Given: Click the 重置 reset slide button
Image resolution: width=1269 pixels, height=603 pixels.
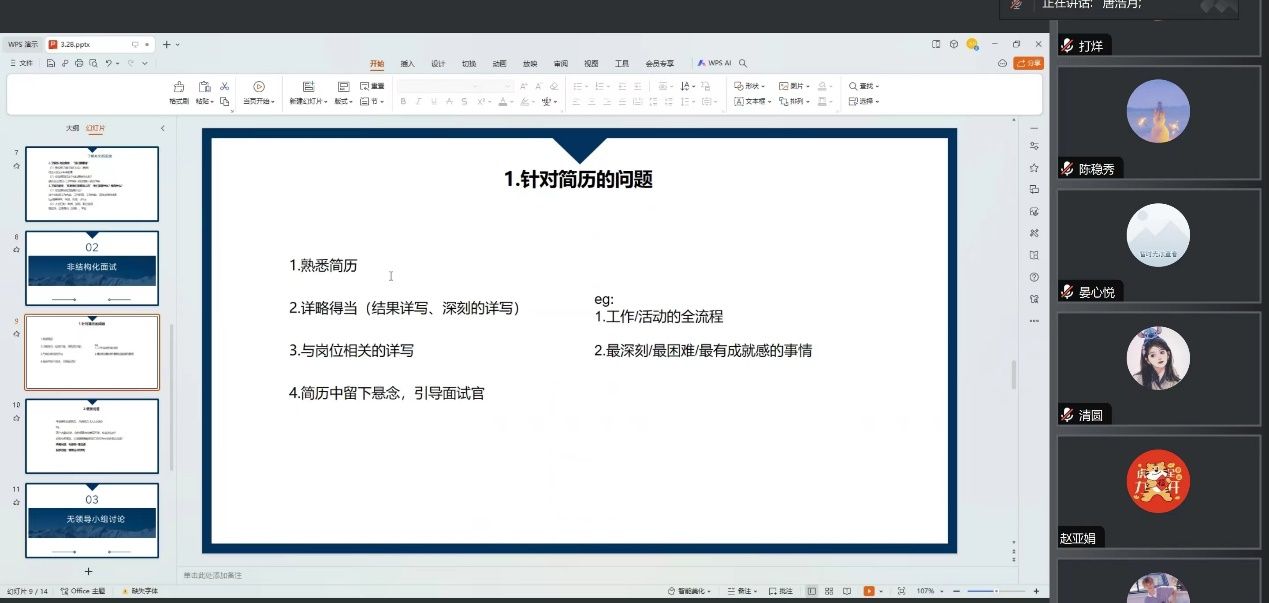Looking at the screenshot, I should [x=372, y=86].
